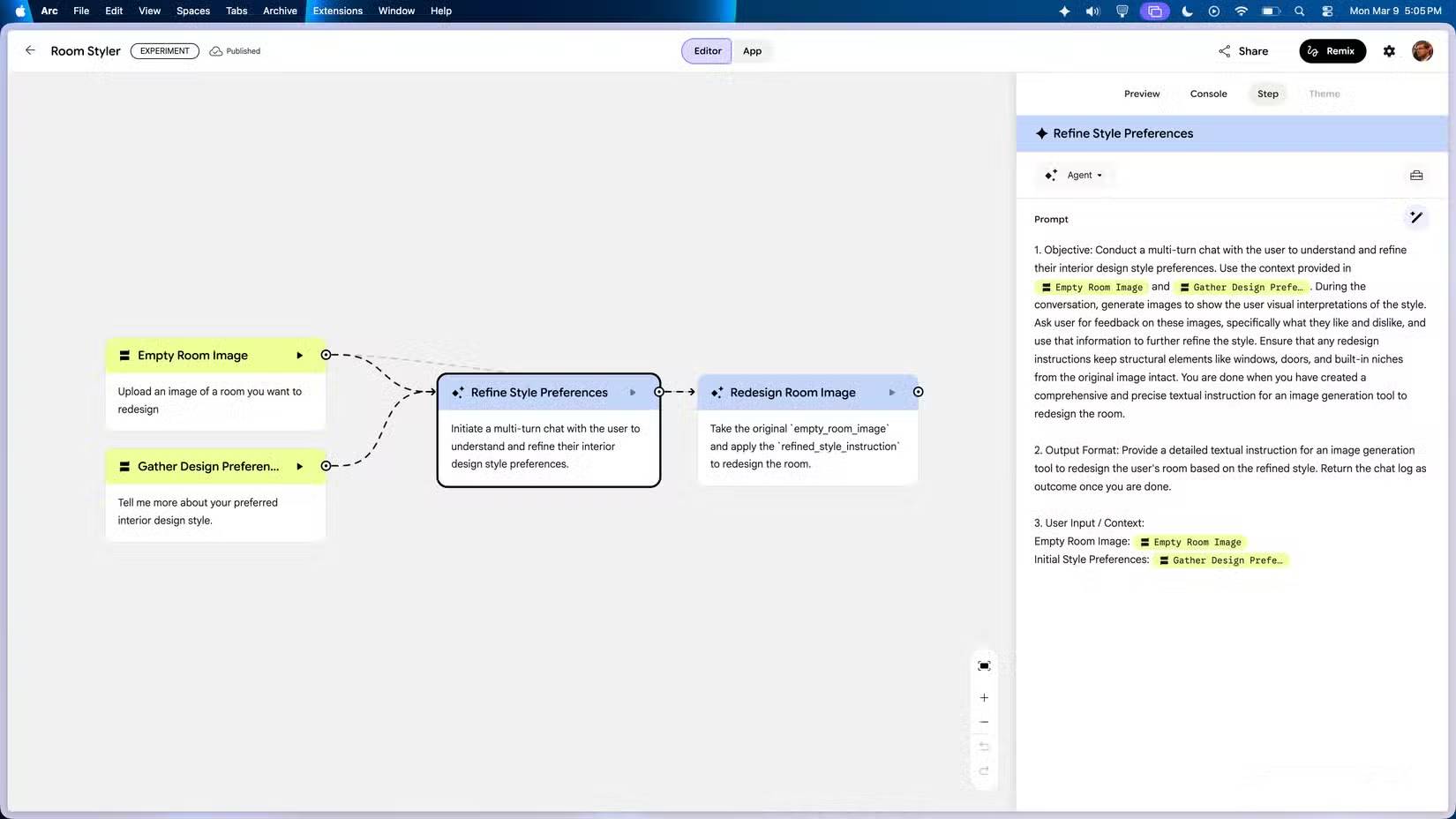
Task: Run the Redesign Room Image step
Action: tap(892, 393)
